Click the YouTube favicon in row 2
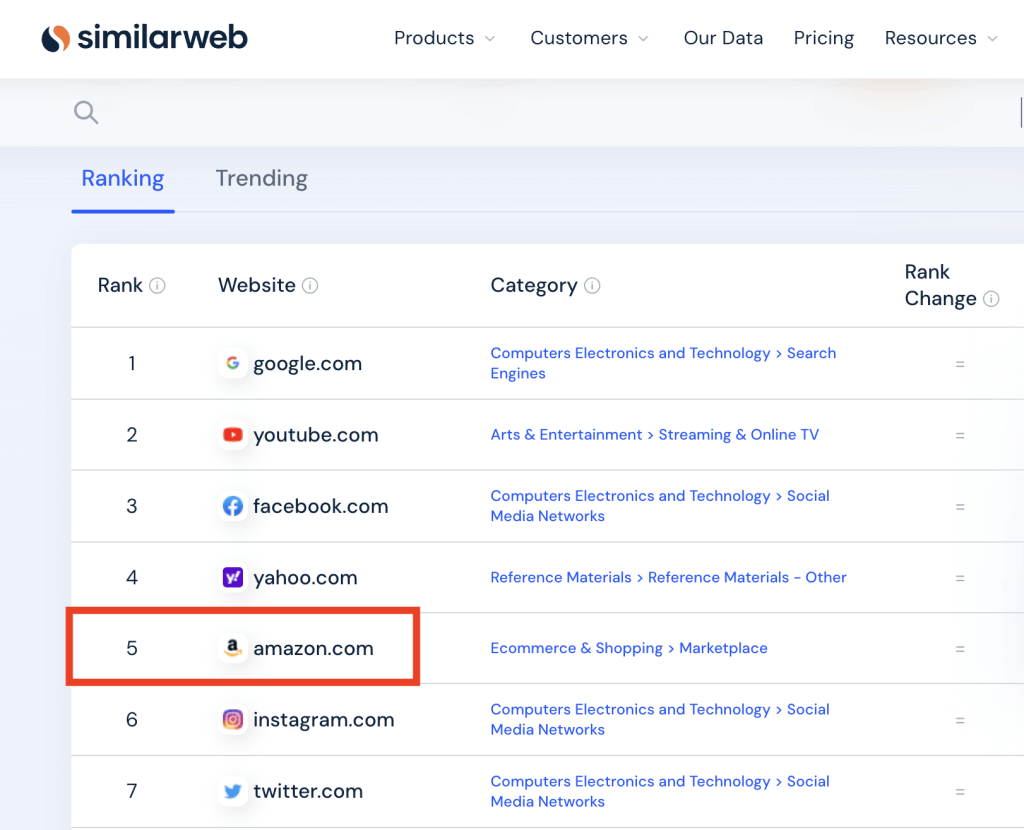1024x830 pixels. pos(232,434)
